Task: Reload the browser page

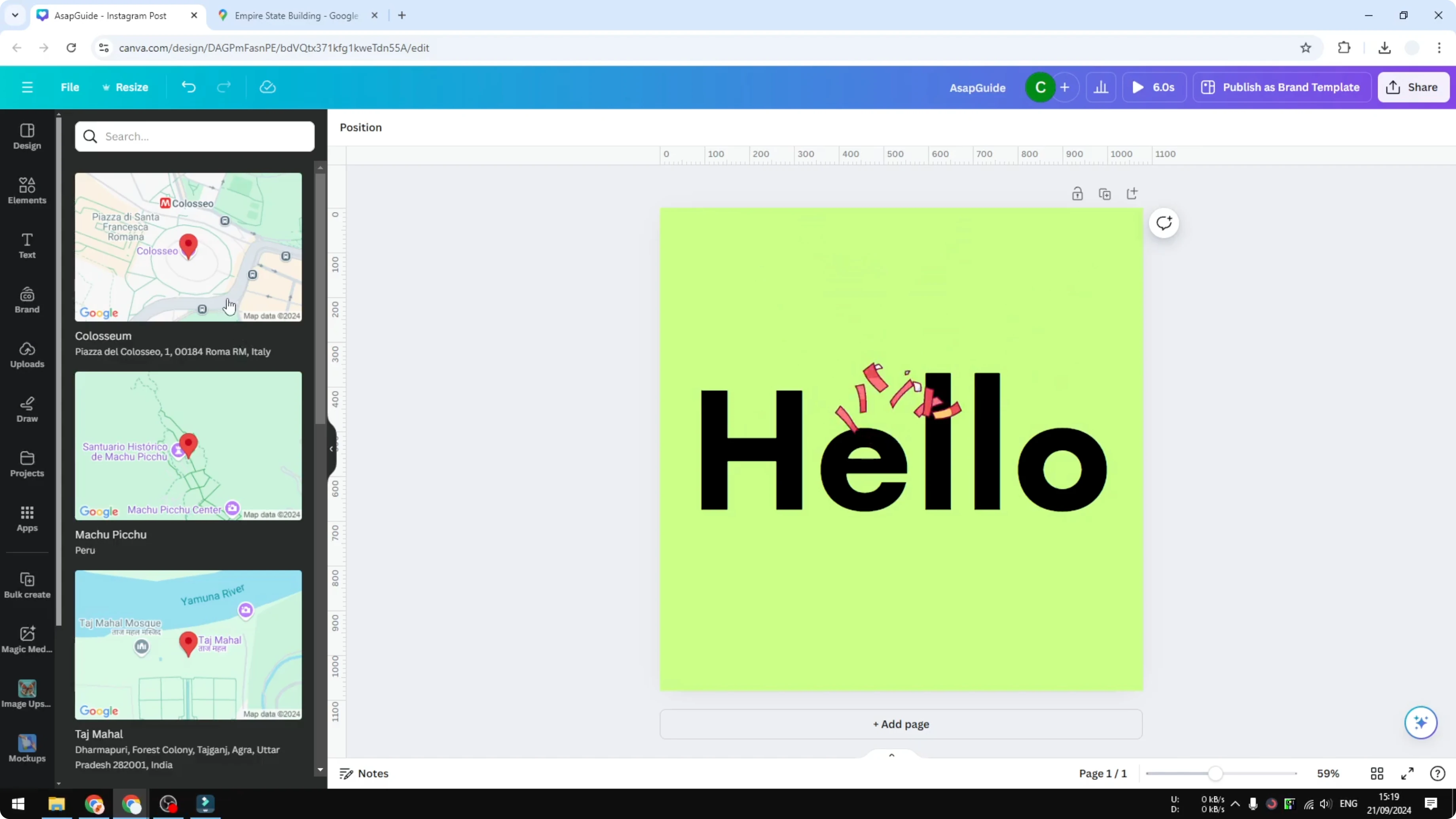Action: tap(71, 48)
